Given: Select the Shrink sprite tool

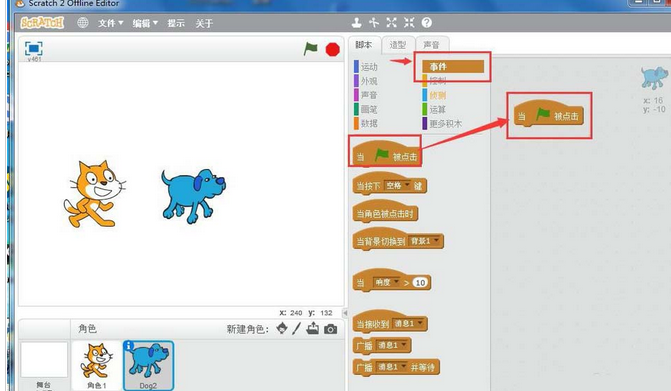Looking at the screenshot, I should (409, 23).
